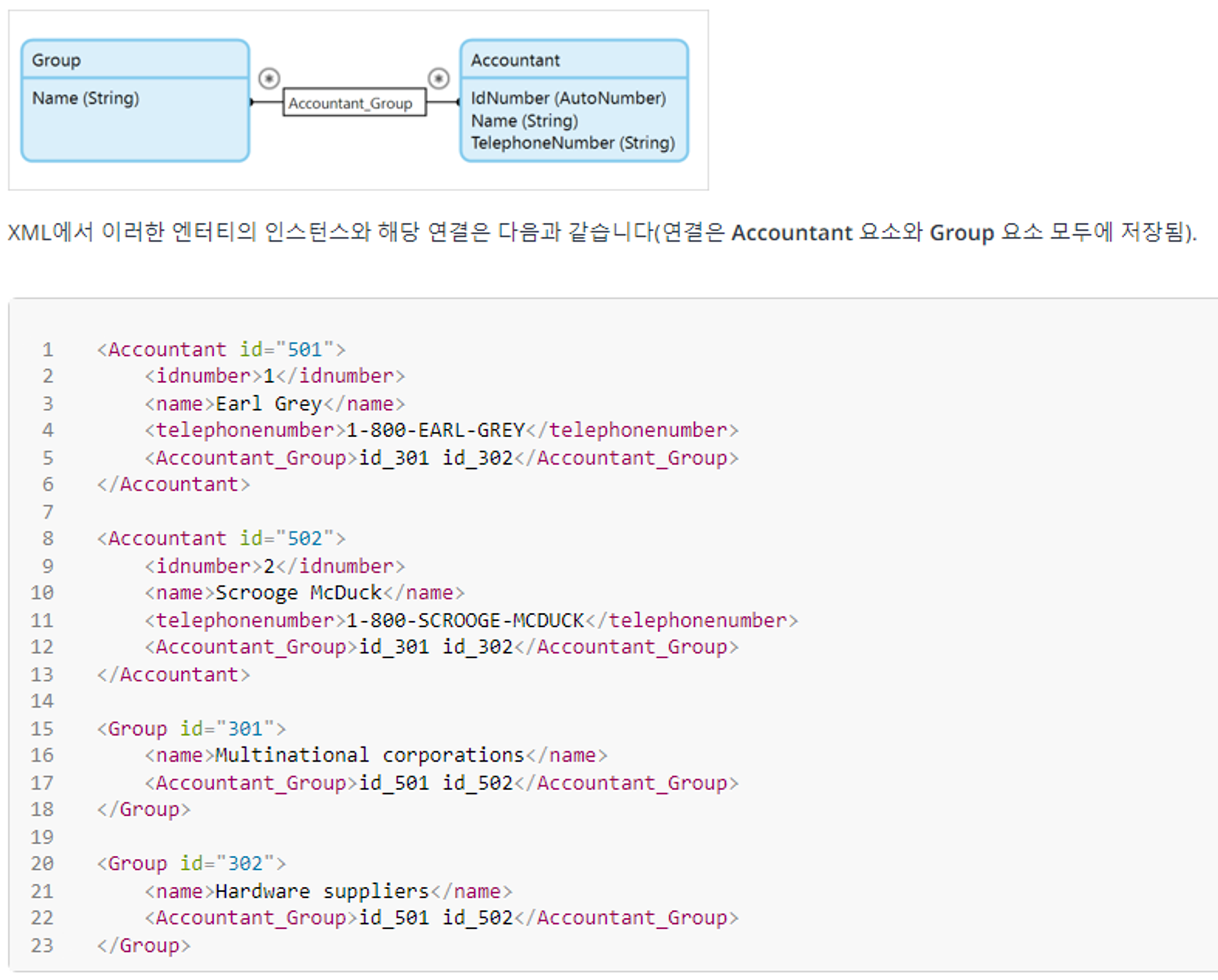Click 1-800-SCROOGE-MCDUCK telephone text
This screenshot has height=980, width=1218.
465,620
